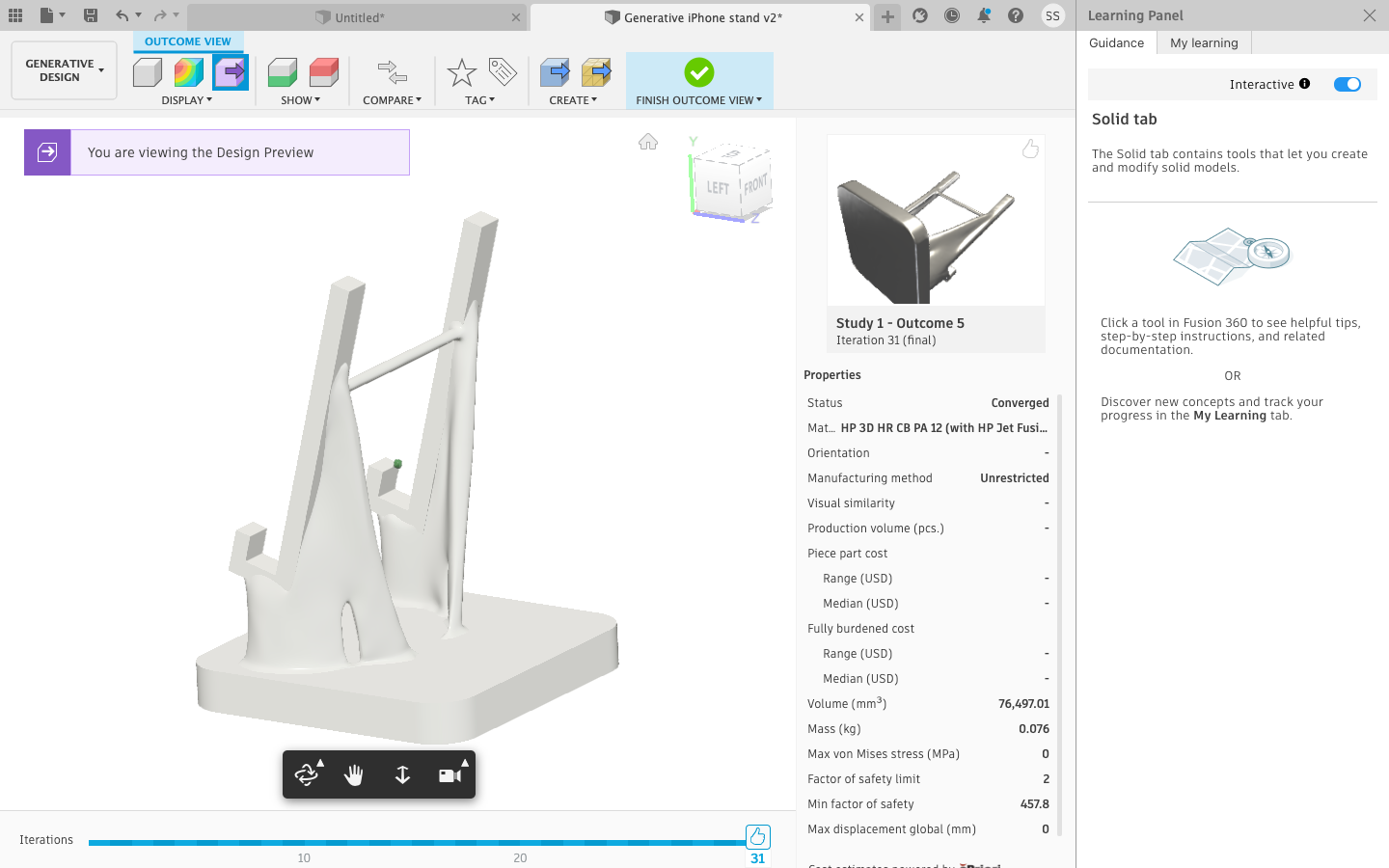
Task: Toggle thumbs-up on Outcome 5 thumbnail
Action: [1030, 149]
